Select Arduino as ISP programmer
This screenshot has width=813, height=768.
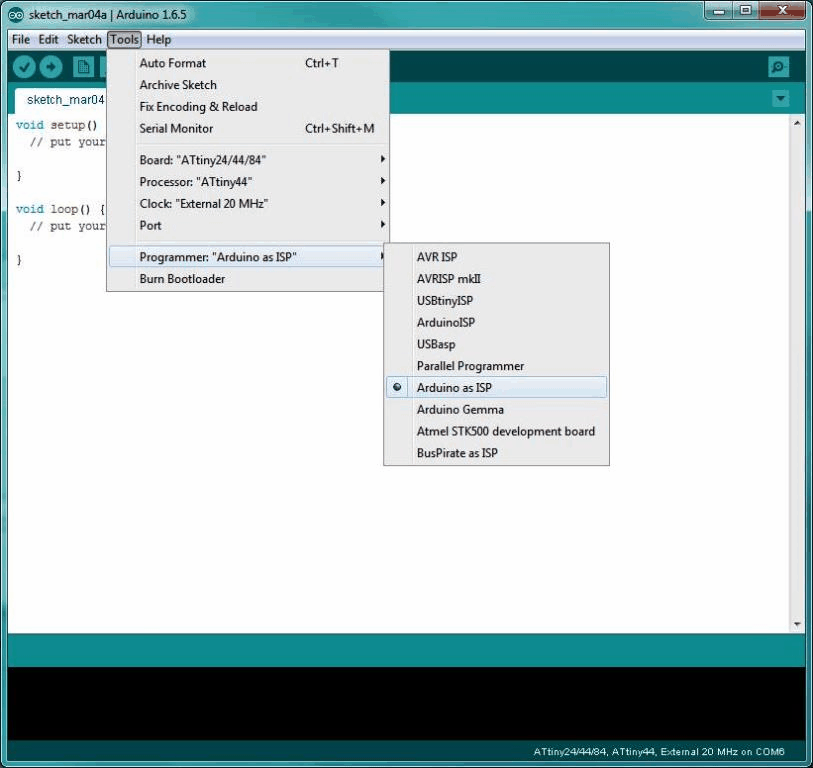pyautogui.click(x=496, y=387)
